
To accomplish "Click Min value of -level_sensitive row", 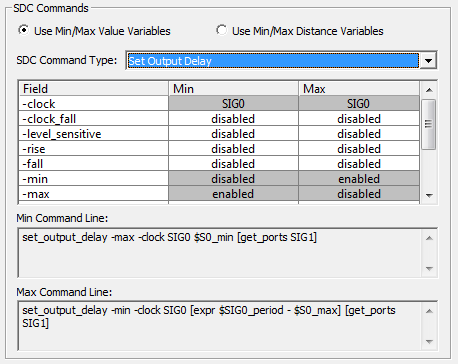I will [233, 134].
